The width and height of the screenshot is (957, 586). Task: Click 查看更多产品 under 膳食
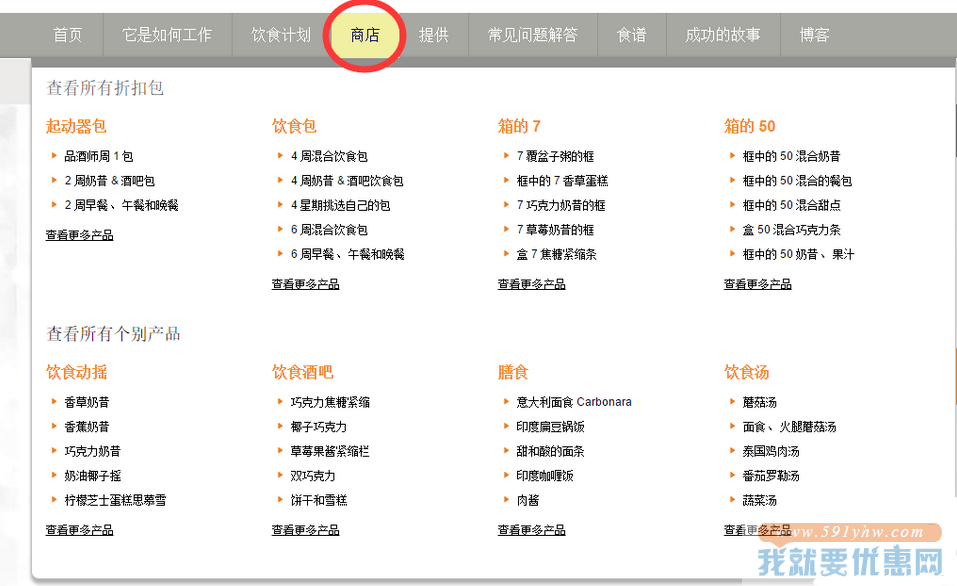pyautogui.click(x=531, y=530)
